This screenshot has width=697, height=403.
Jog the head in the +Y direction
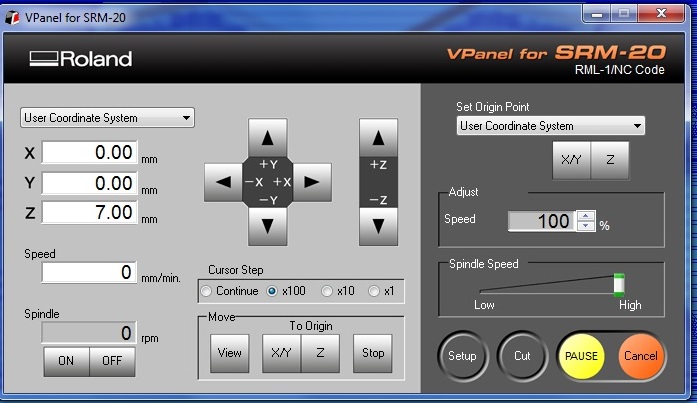click(267, 138)
